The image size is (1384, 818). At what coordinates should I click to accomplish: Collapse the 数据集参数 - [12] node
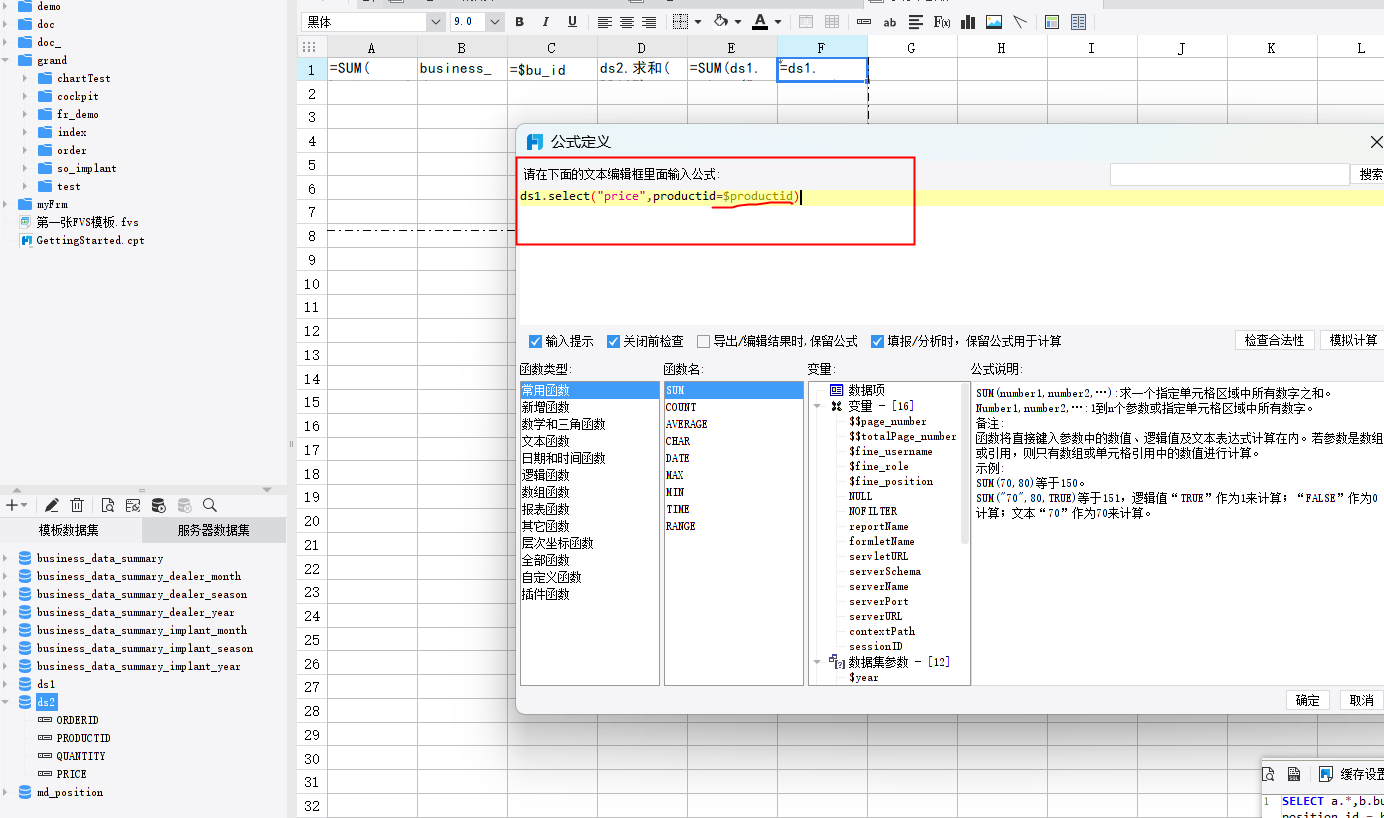(817, 662)
